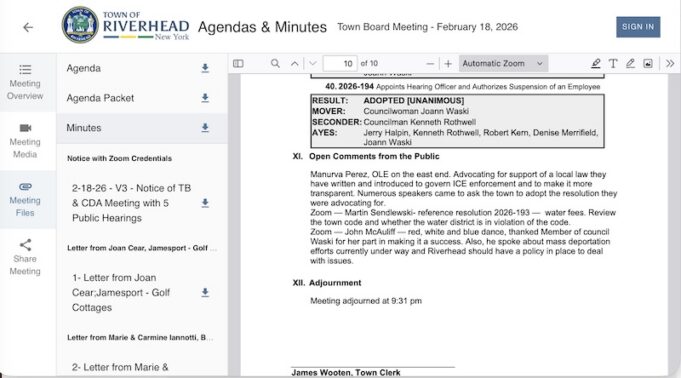Click ADOPTED [UNANIMOUS] result text

413,100
